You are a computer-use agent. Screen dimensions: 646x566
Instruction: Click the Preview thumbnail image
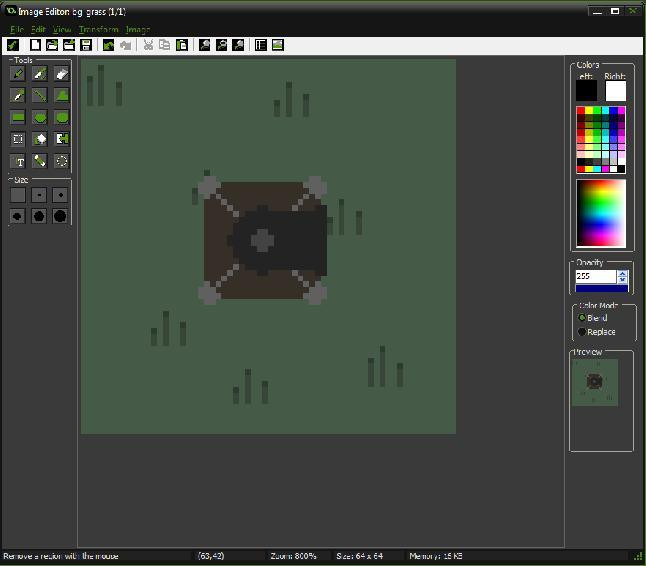coord(595,382)
